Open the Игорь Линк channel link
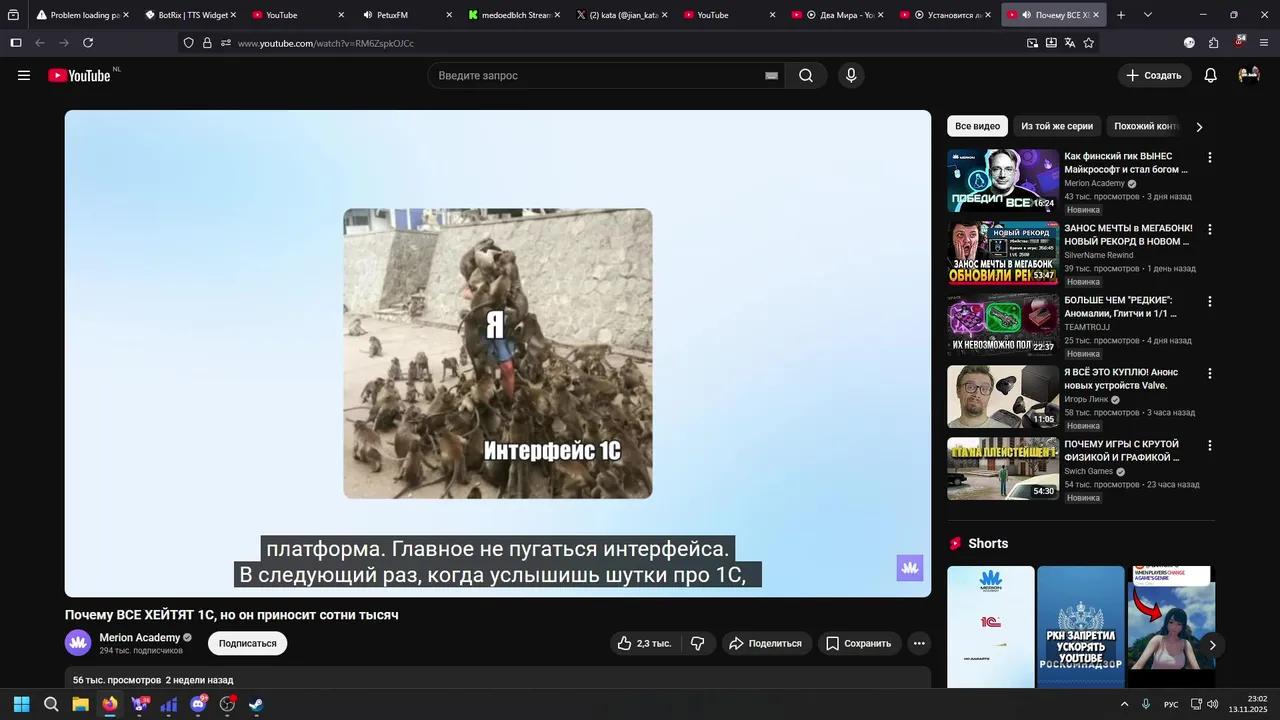1280x720 pixels. pyautogui.click(x=1086, y=399)
